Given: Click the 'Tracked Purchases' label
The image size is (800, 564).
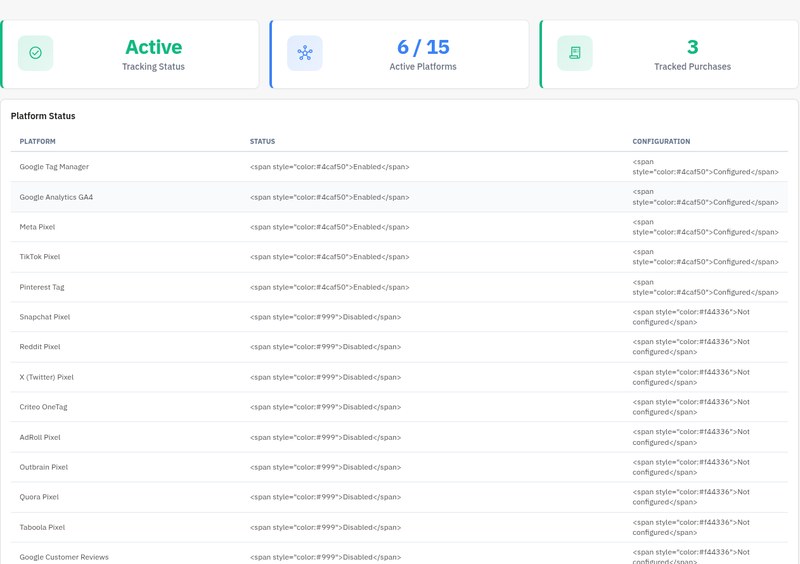Looking at the screenshot, I should (692, 66).
